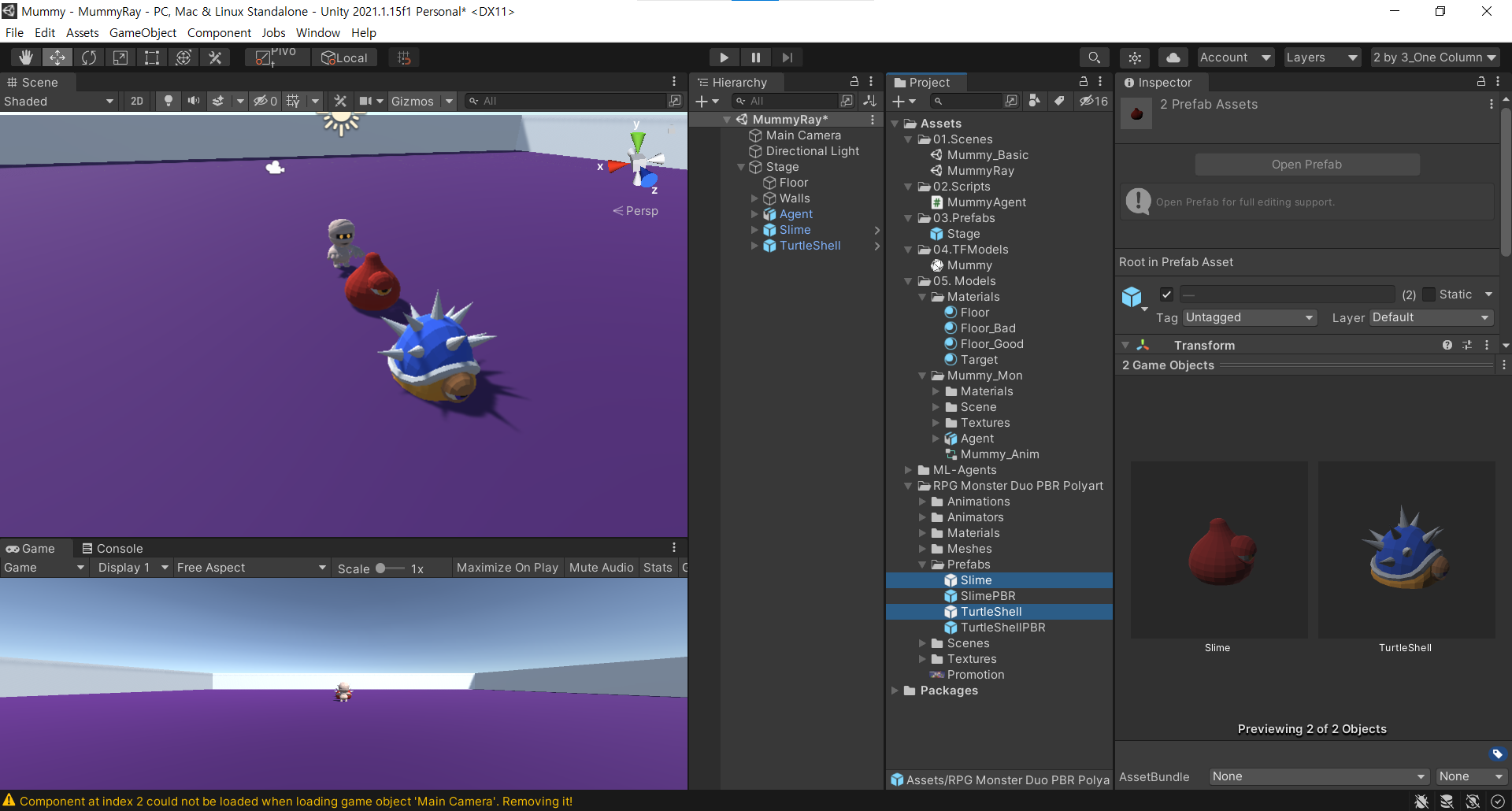Select the TurtleShell preview thumbnail

[x=1406, y=550]
